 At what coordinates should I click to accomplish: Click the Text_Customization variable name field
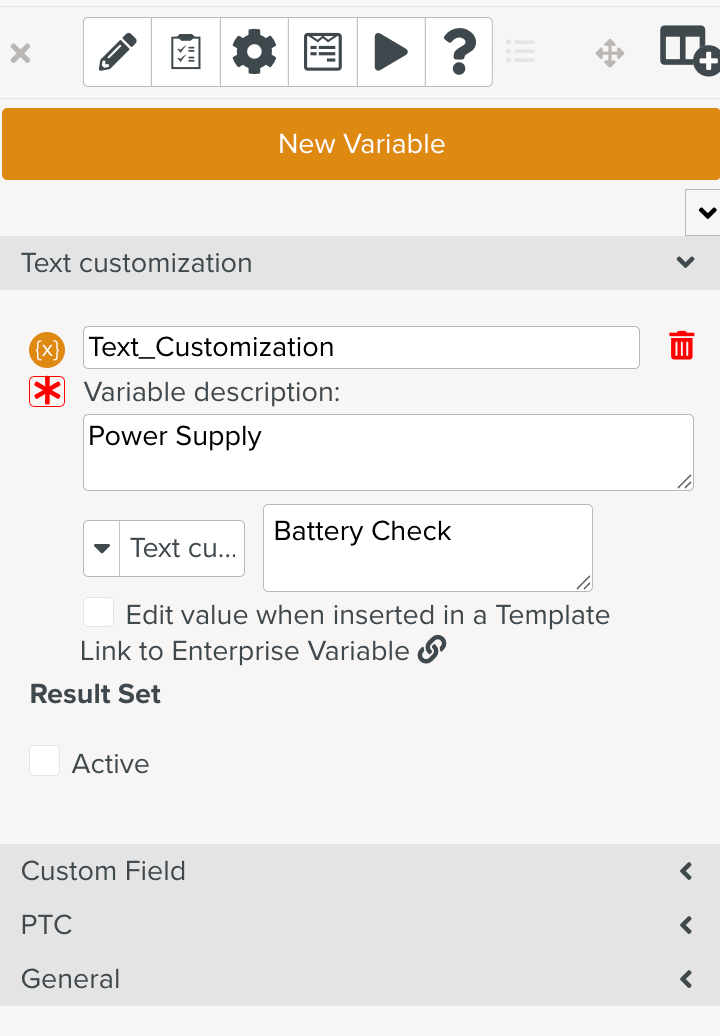coord(361,347)
